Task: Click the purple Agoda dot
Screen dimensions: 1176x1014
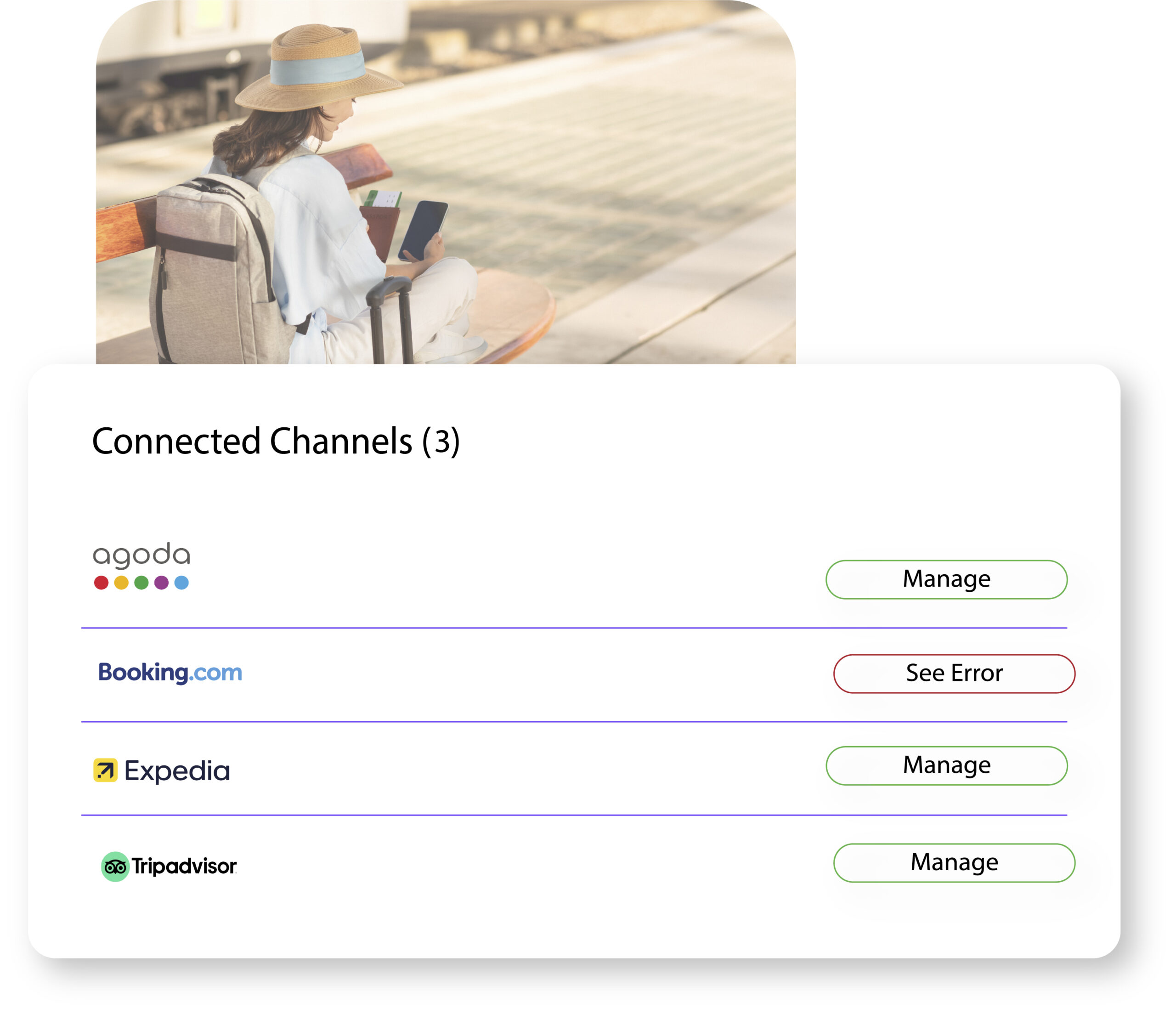Action: coord(162,583)
